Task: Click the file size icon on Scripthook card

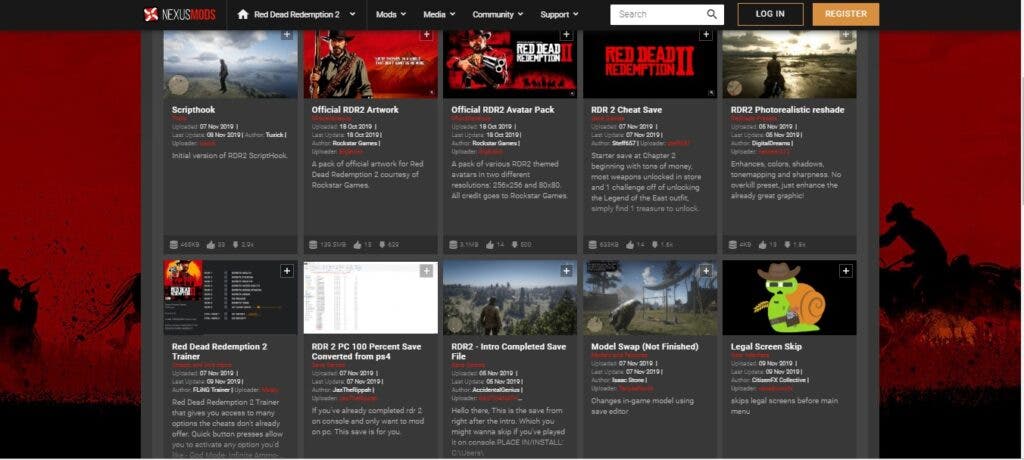Action: click(x=174, y=244)
